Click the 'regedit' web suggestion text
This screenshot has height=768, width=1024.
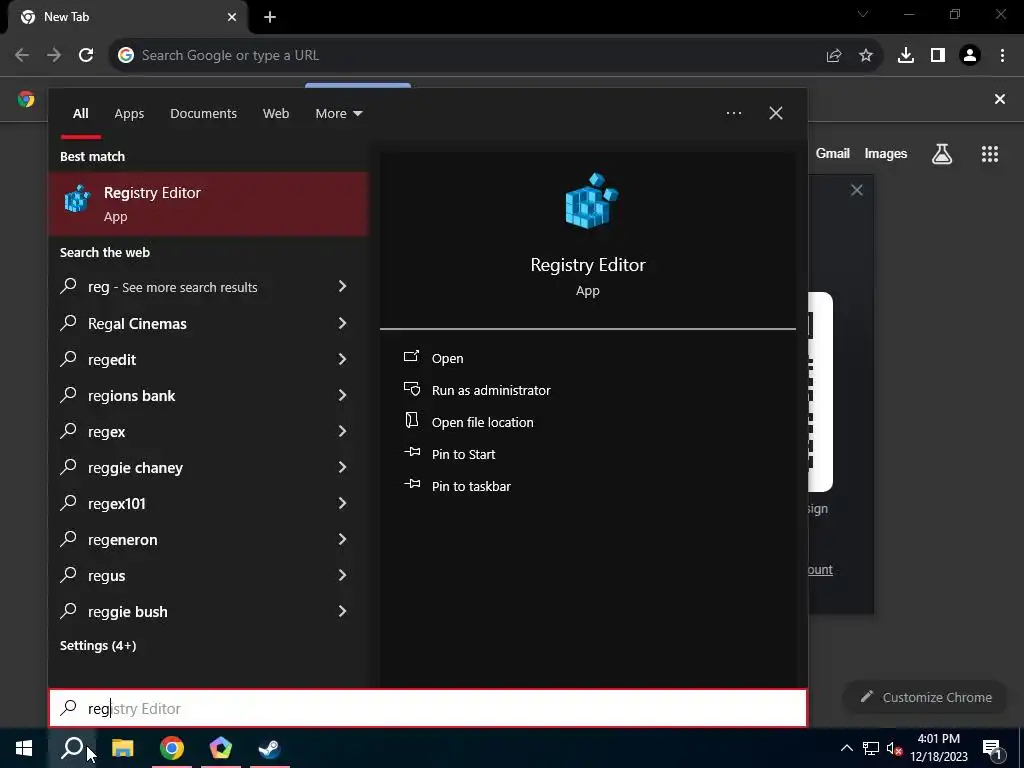[112, 360]
